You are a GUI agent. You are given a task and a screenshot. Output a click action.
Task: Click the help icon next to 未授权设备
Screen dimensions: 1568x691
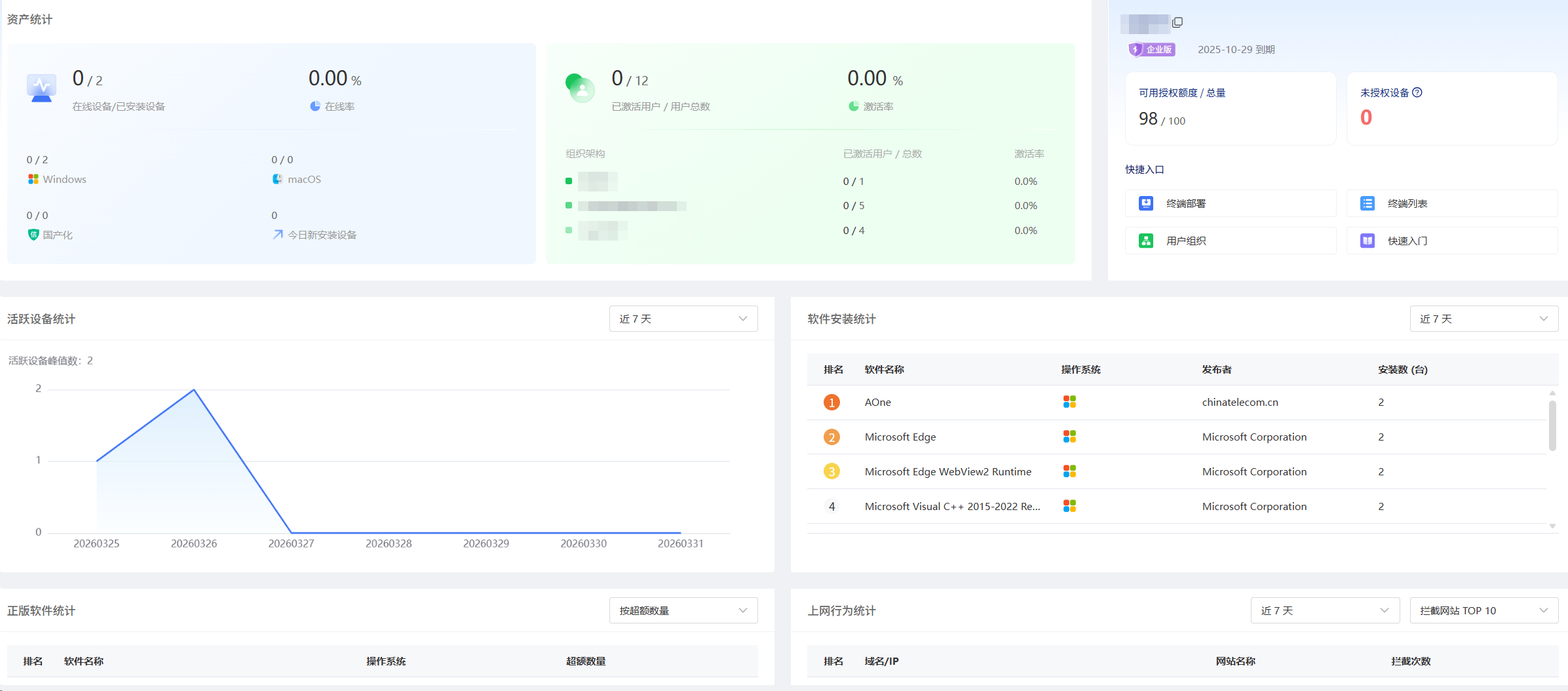(x=1417, y=92)
